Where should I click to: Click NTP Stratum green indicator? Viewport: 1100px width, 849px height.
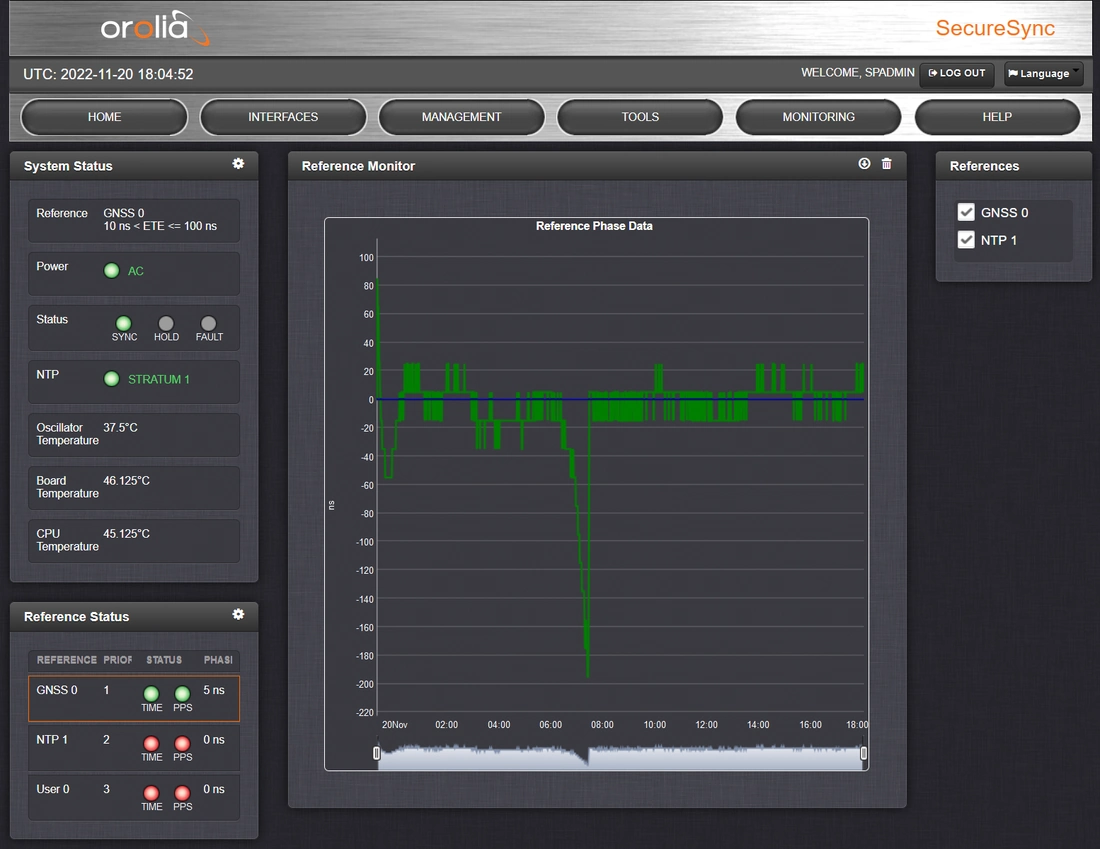pyautogui.click(x=112, y=379)
